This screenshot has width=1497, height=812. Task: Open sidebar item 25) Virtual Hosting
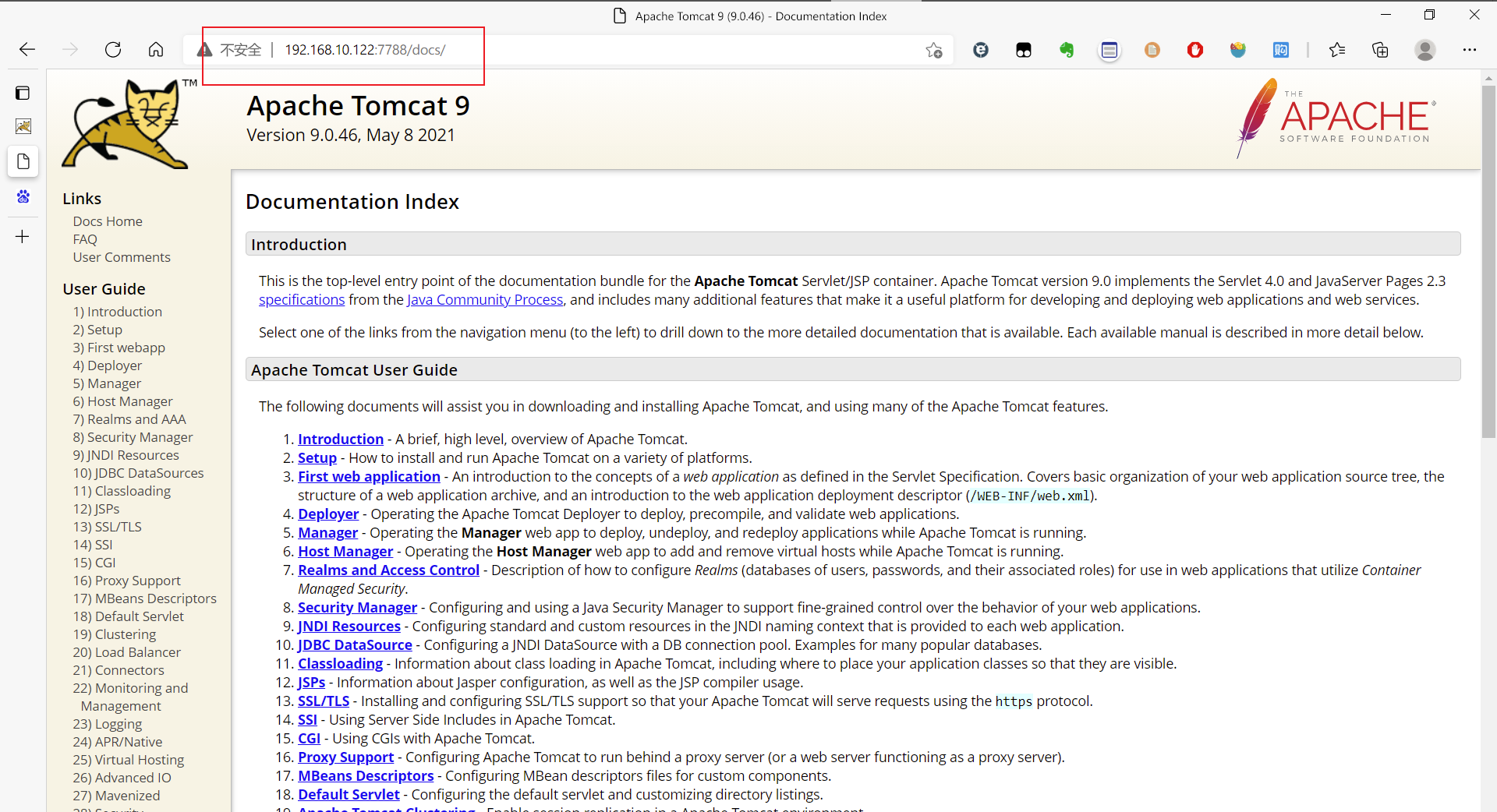(x=129, y=760)
